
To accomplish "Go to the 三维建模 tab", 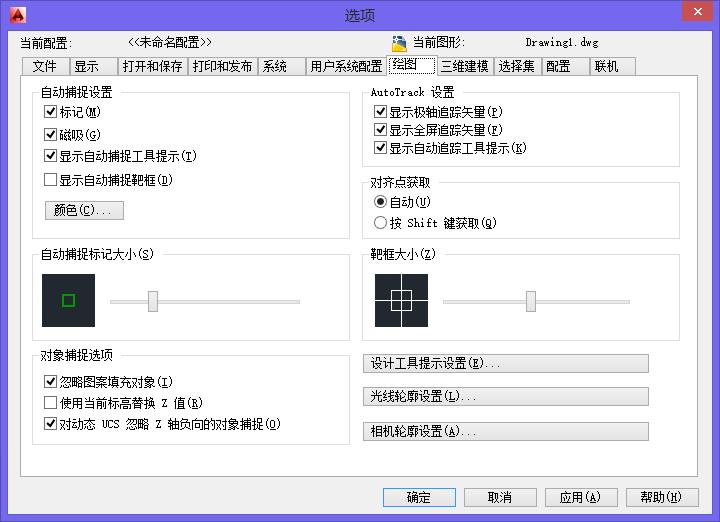I will coord(465,66).
